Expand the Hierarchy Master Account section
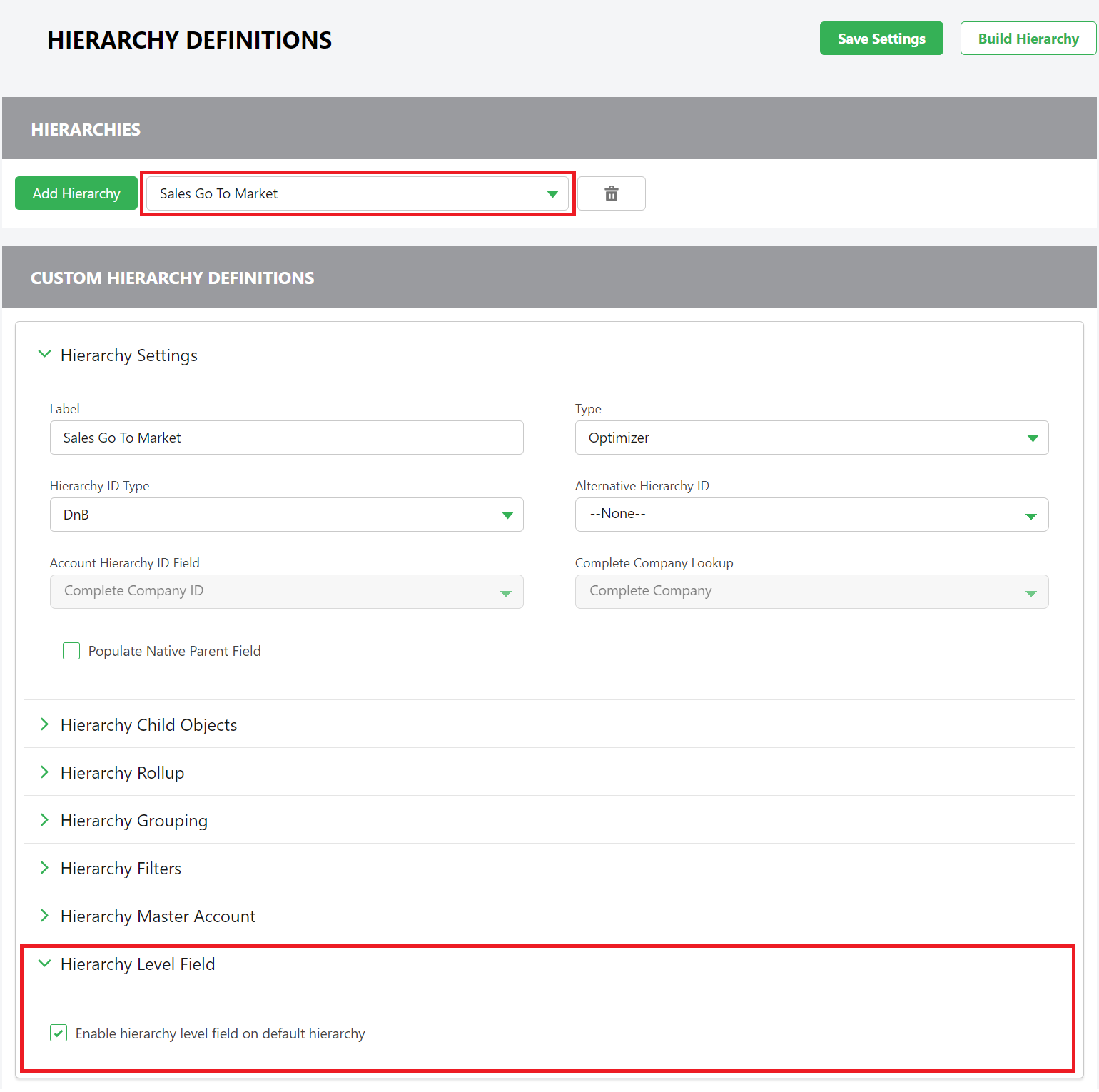Image resolution: width=1099 pixels, height=1092 pixels. click(44, 915)
